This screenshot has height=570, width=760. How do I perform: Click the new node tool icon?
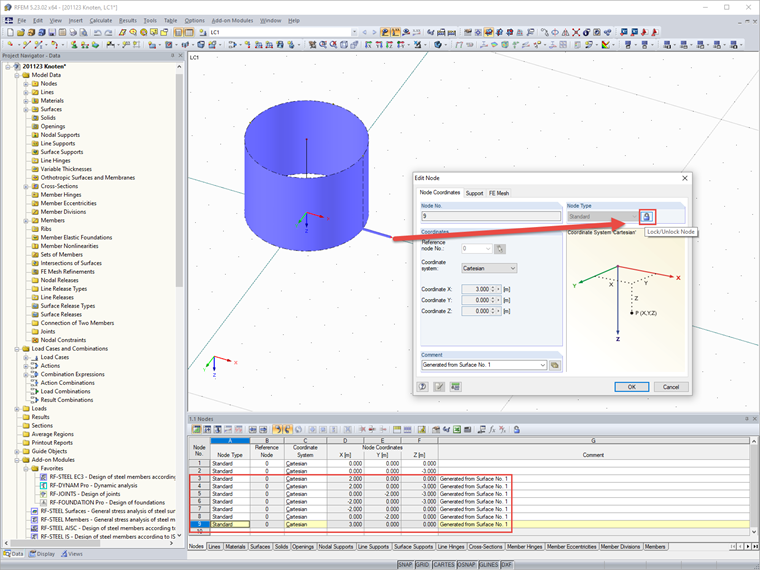click(x=10, y=45)
